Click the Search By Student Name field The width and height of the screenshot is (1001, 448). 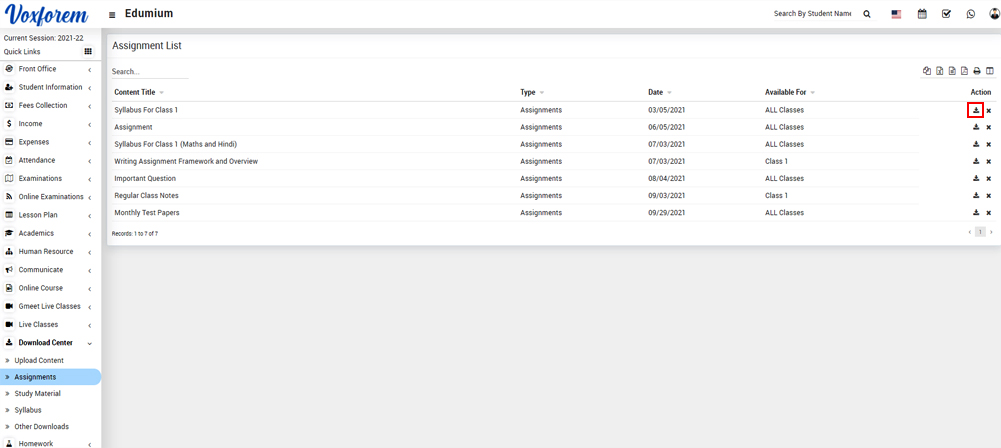click(x=812, y=14)
